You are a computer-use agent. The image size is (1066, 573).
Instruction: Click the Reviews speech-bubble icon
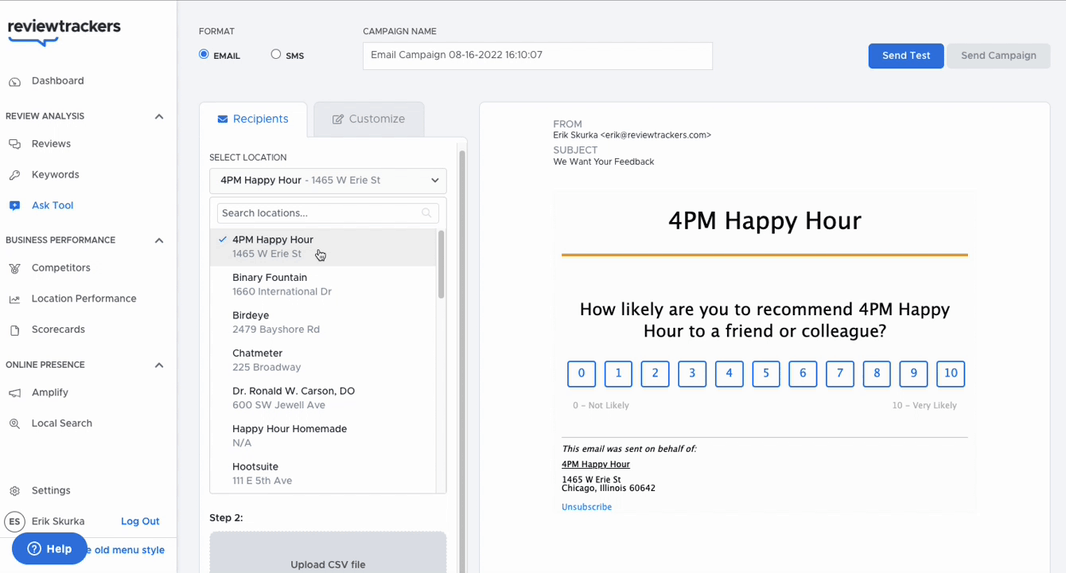[x=14, y=144]
